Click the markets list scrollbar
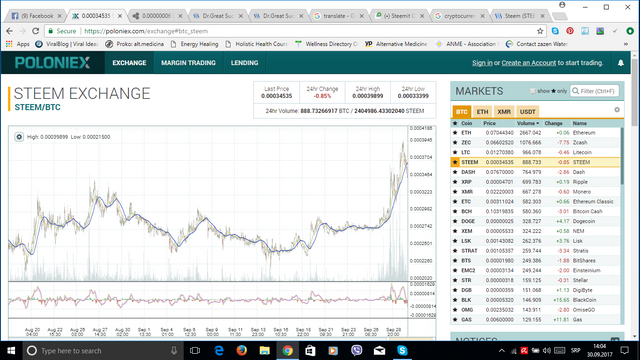The image size is (640, 360). click(x=622, y=156)
